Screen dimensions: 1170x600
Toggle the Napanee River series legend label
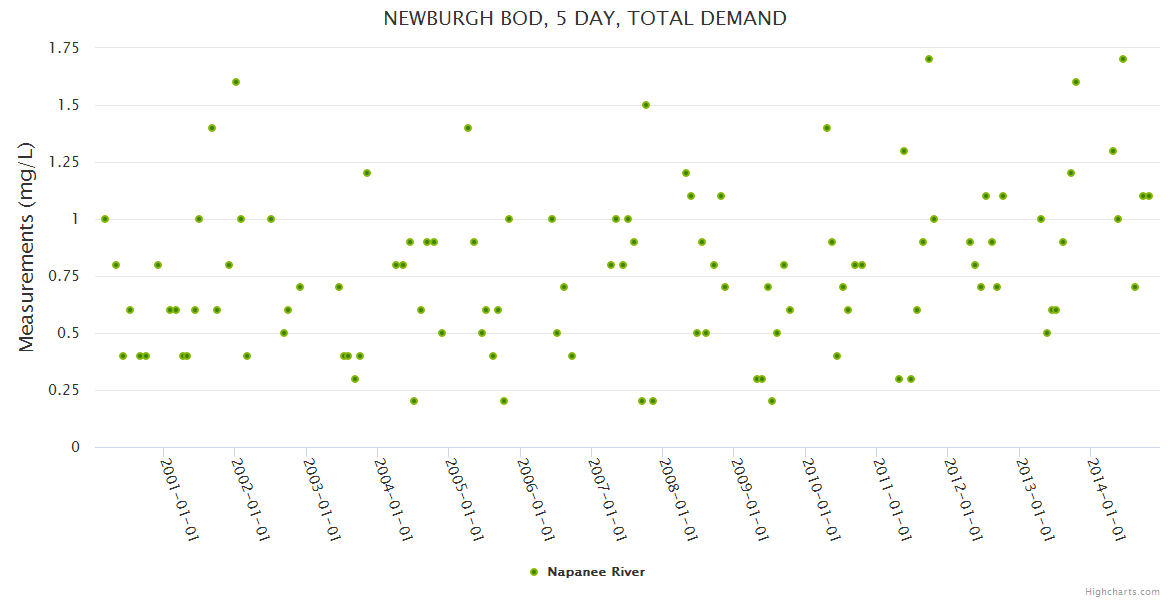click(595, 572)
